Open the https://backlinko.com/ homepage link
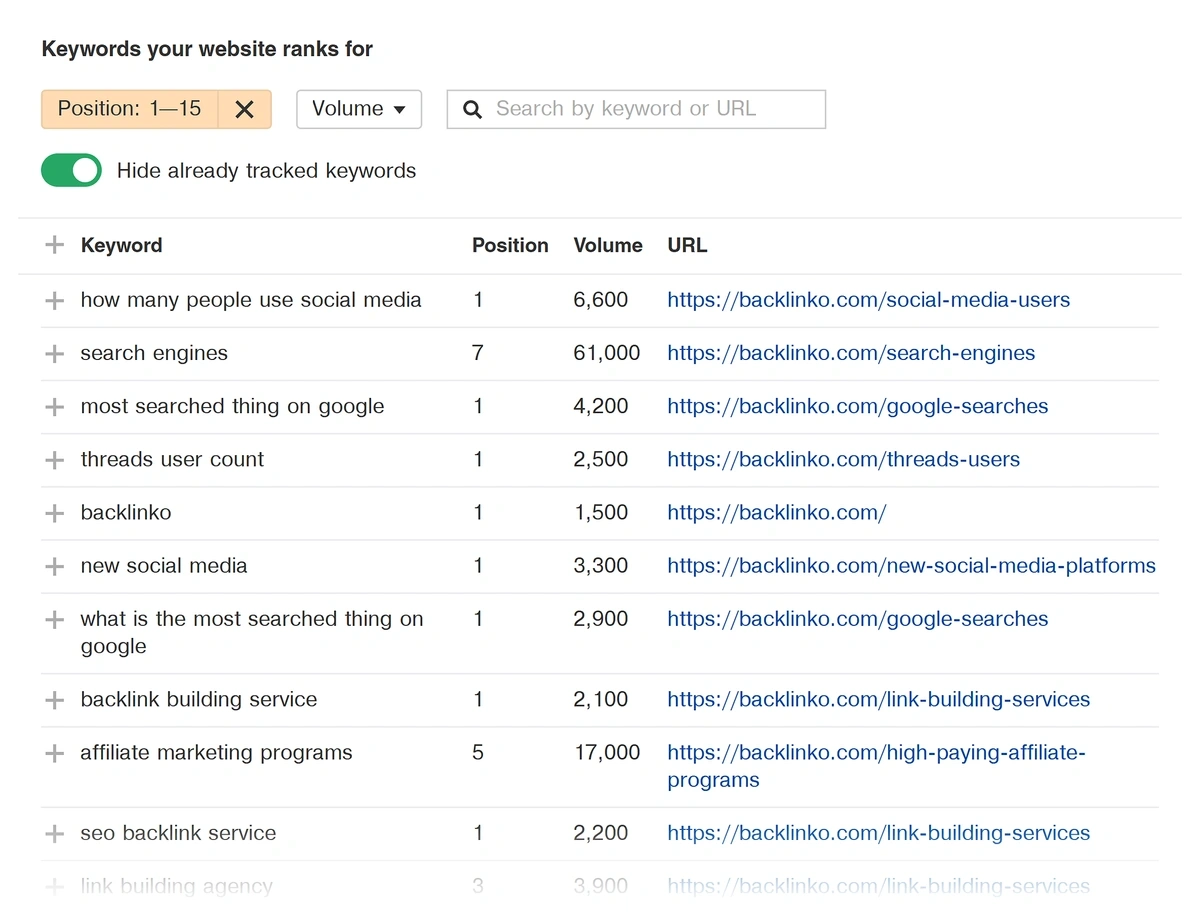The image size is (1200, 922). click(776, 513)
